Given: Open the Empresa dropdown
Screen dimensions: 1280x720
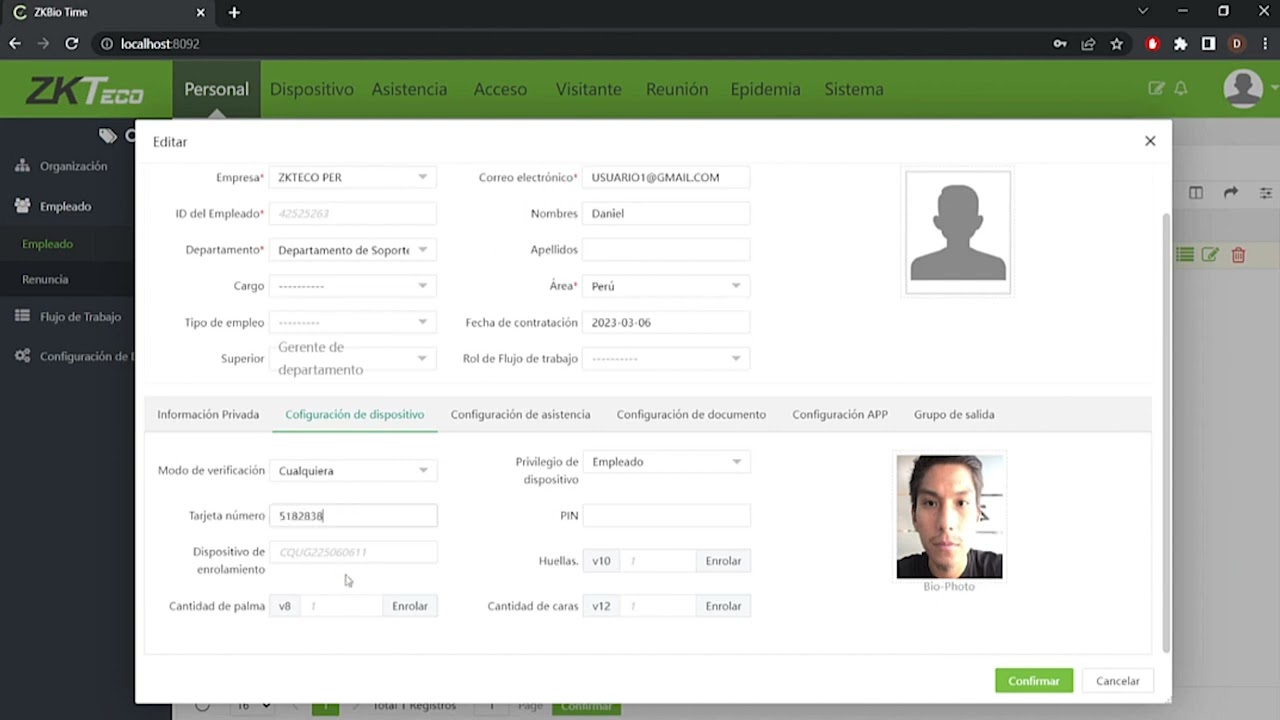Looking at the screenshot, I should (353, 177).
